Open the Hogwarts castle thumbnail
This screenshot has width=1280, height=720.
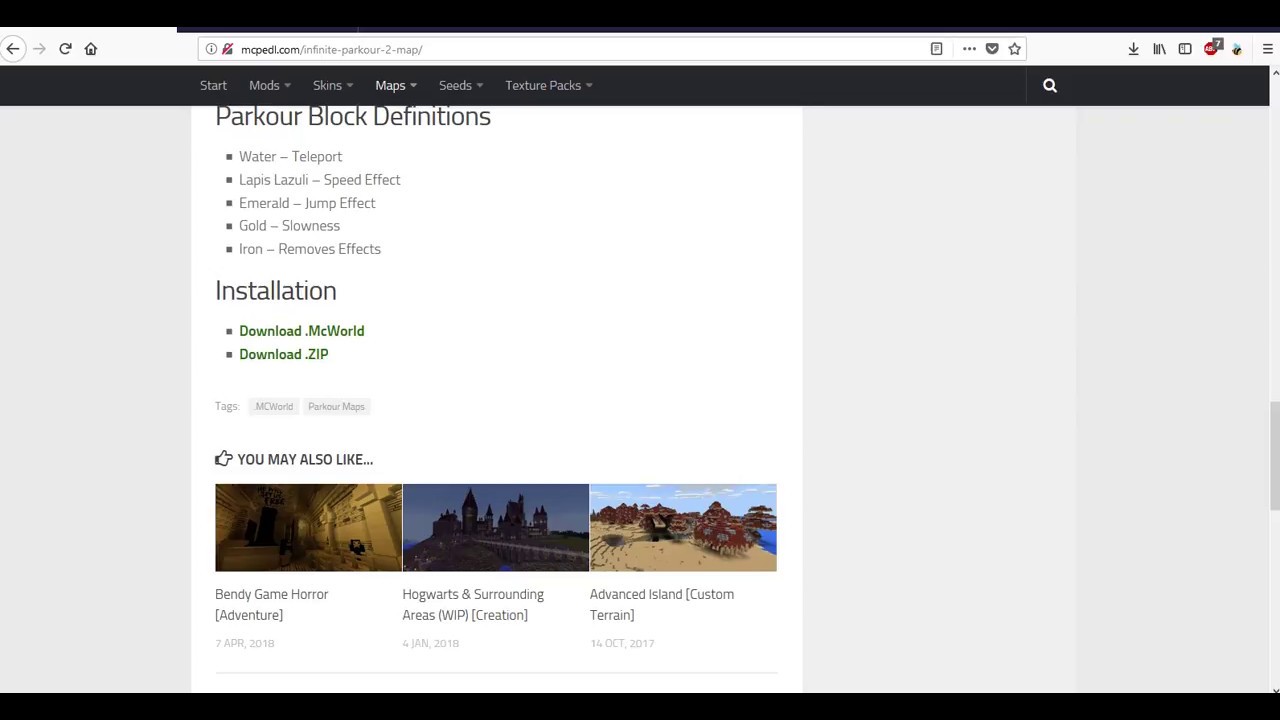496,528
